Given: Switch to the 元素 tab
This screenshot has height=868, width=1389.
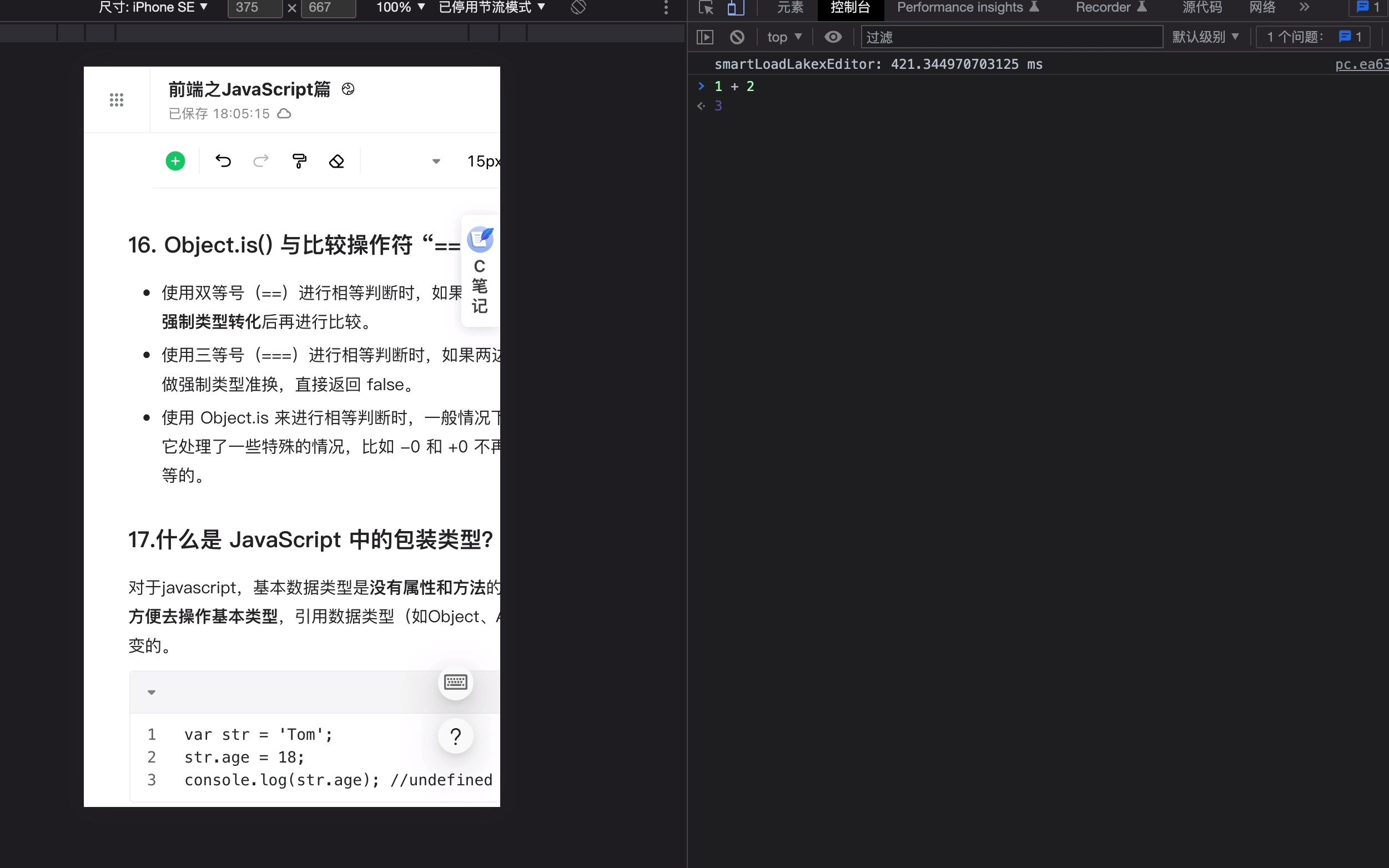Looking at the screenshot, I should coord(789,8).
